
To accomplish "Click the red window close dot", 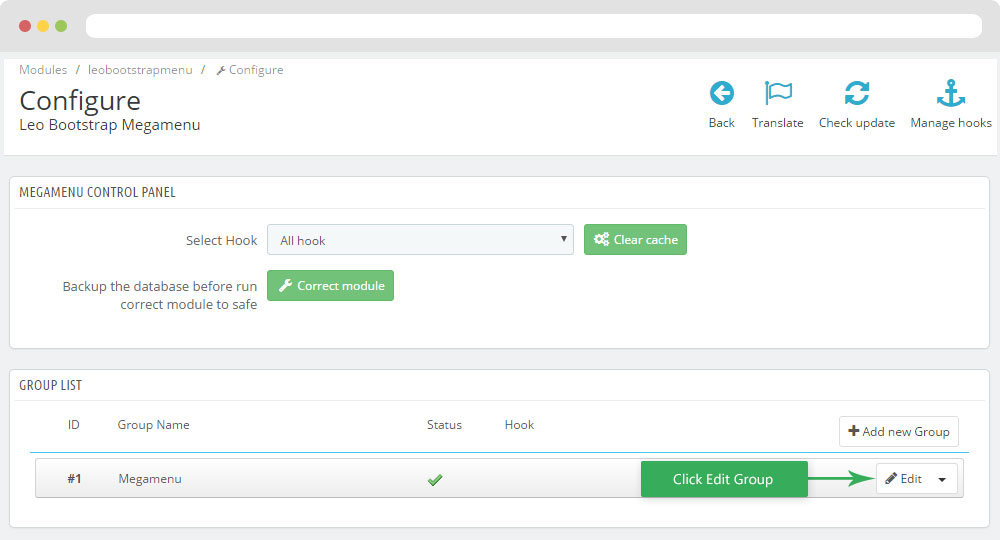I will (25, 26).
